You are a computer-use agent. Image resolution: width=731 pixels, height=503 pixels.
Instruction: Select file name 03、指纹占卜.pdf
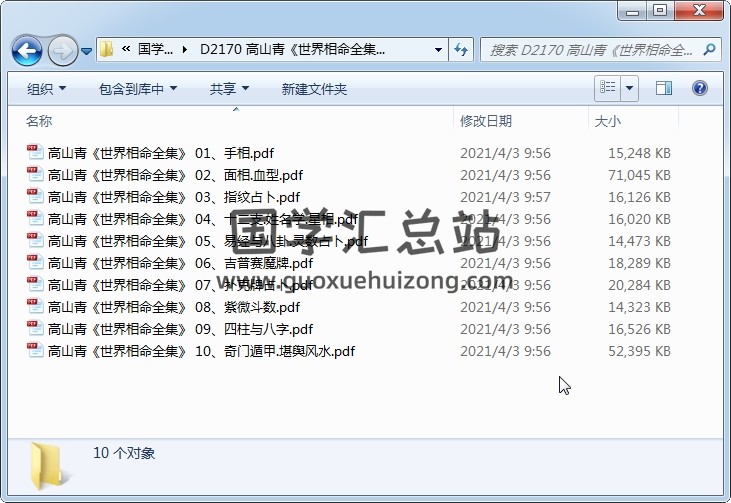pos(173,197)
